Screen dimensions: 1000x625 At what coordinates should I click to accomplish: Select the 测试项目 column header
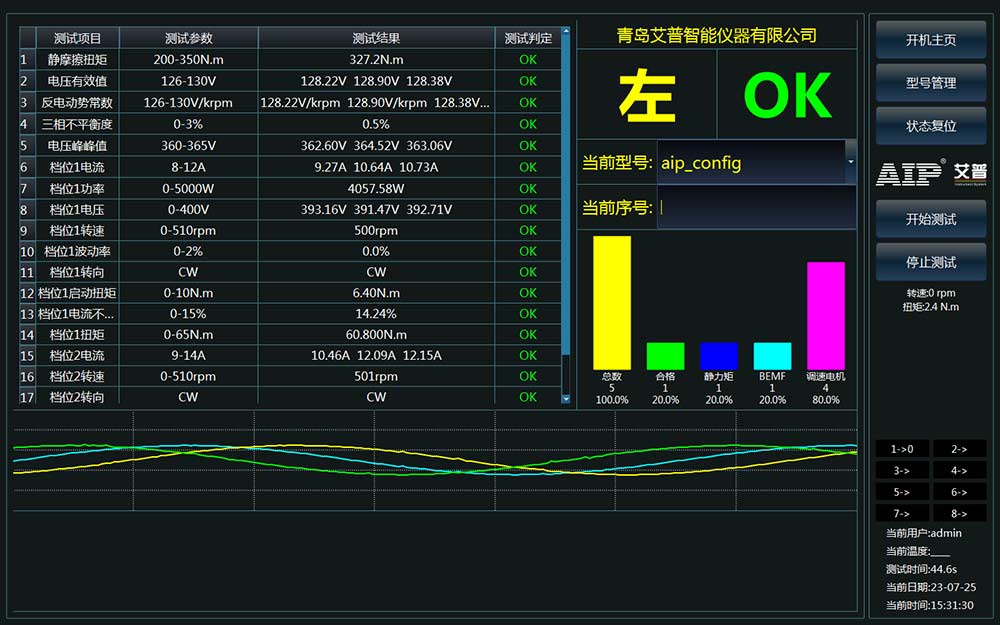pyautogui.click(x=77, y=38)
